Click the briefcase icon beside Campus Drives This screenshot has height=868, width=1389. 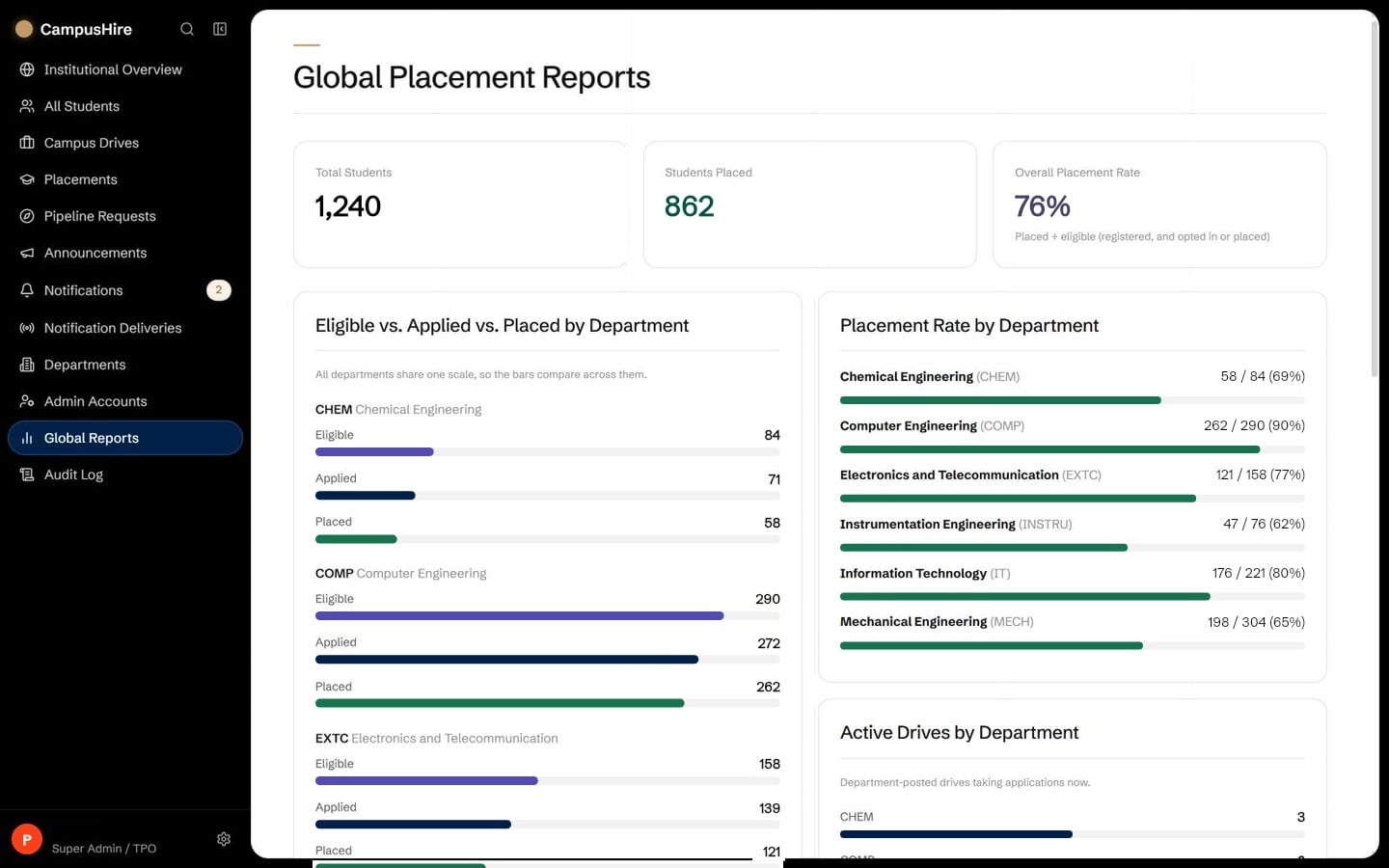point(27,143)
